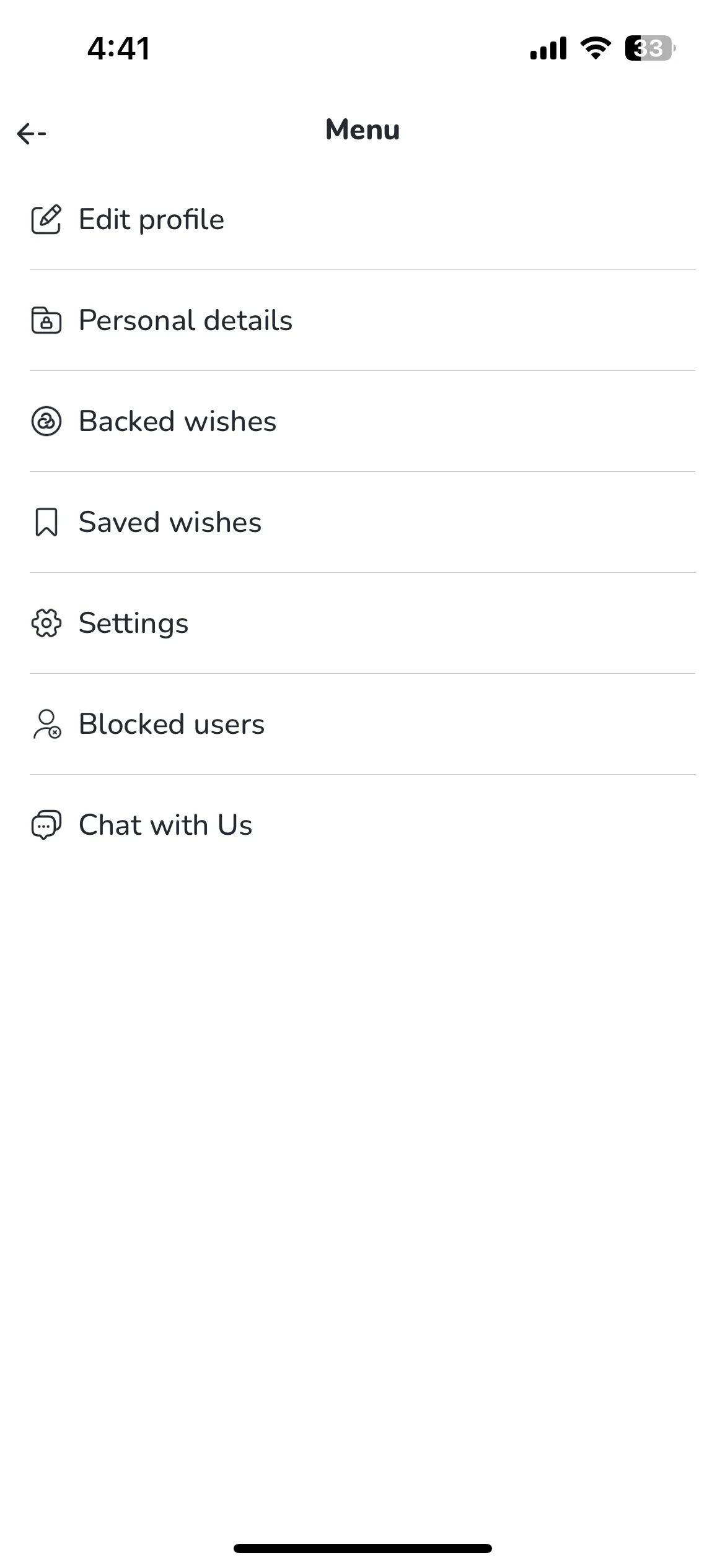Screen dimensions: 725x1568
Task: Open the Edit profile menu item
Action: (x=362, y=219)
